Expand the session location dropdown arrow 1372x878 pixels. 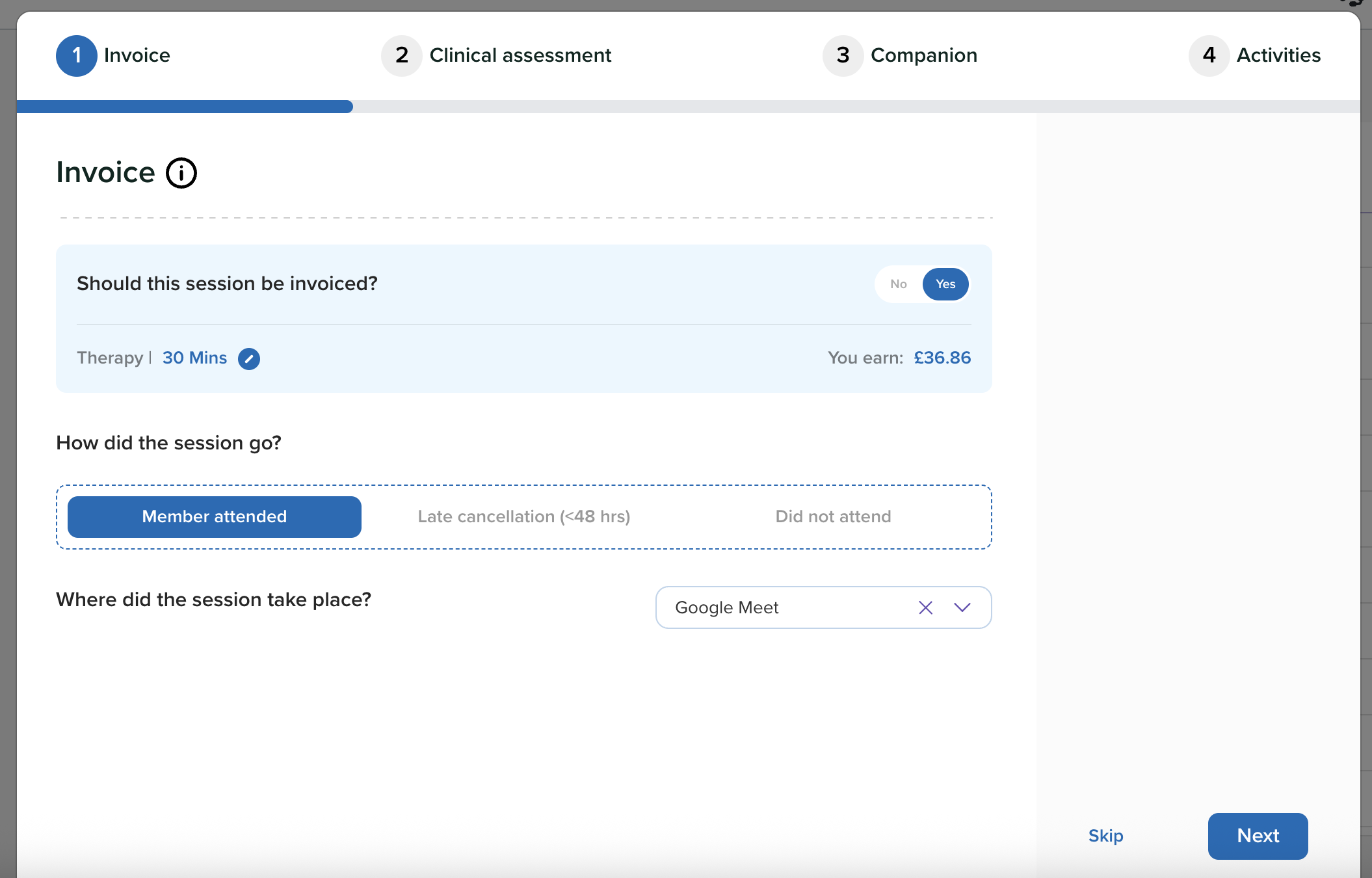[962, 607]
